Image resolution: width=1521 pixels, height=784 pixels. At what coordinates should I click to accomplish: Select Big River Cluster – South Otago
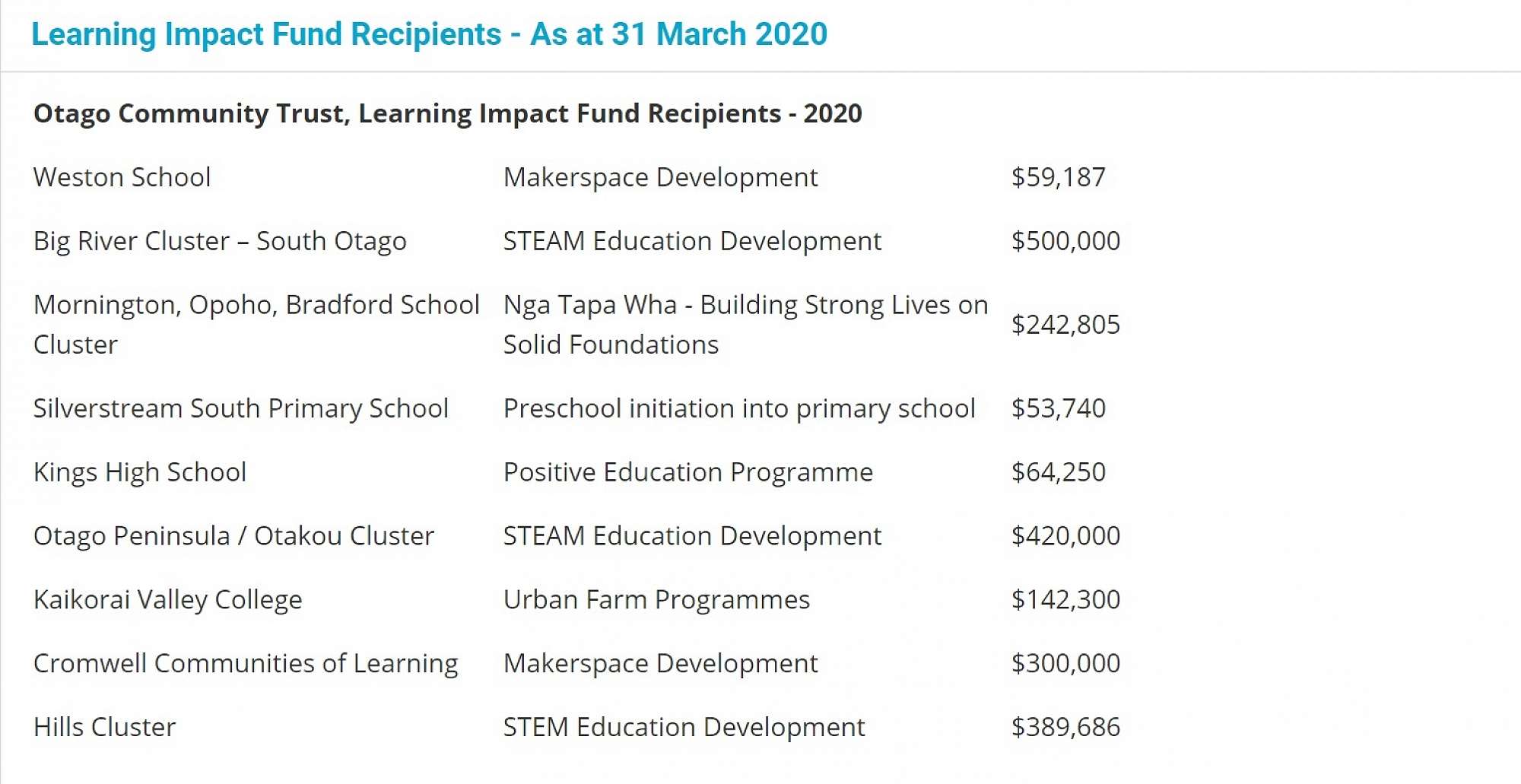220,241
